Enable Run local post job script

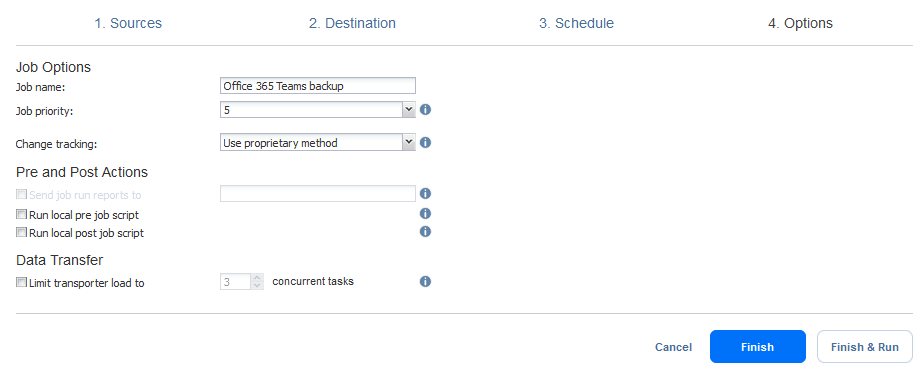coord(22,232)
